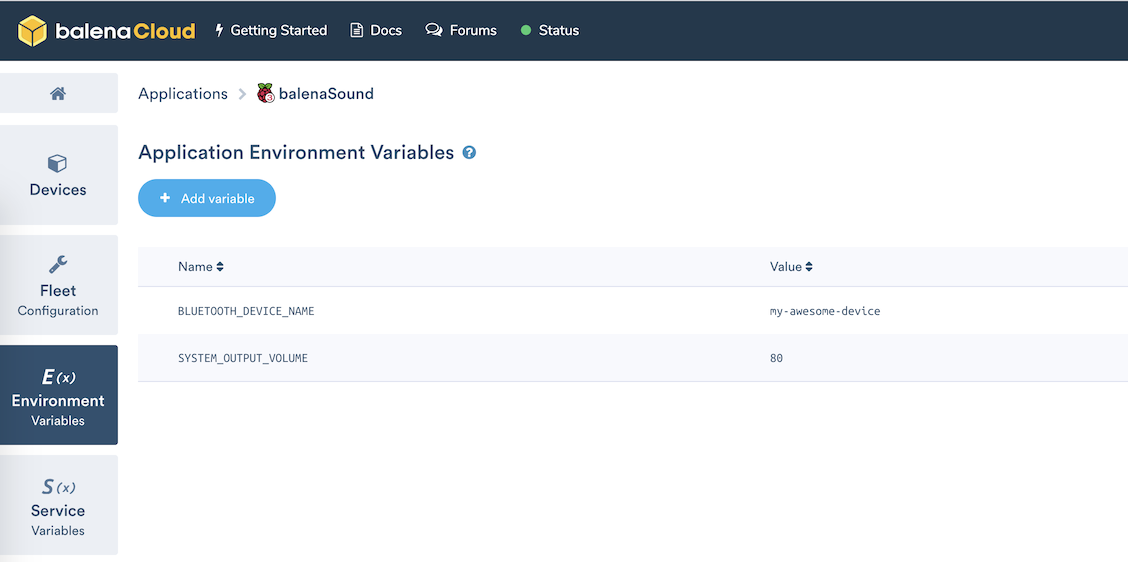Open the Devices sidebar tab

[x=58, y=175]
